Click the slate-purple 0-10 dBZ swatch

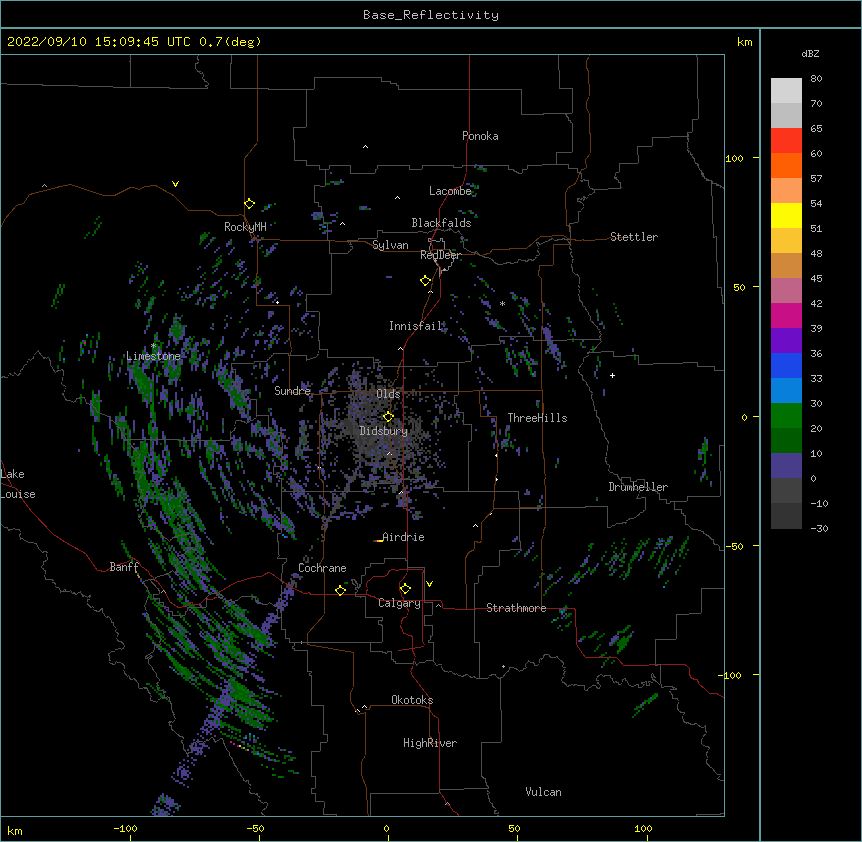tap(786, 466)
